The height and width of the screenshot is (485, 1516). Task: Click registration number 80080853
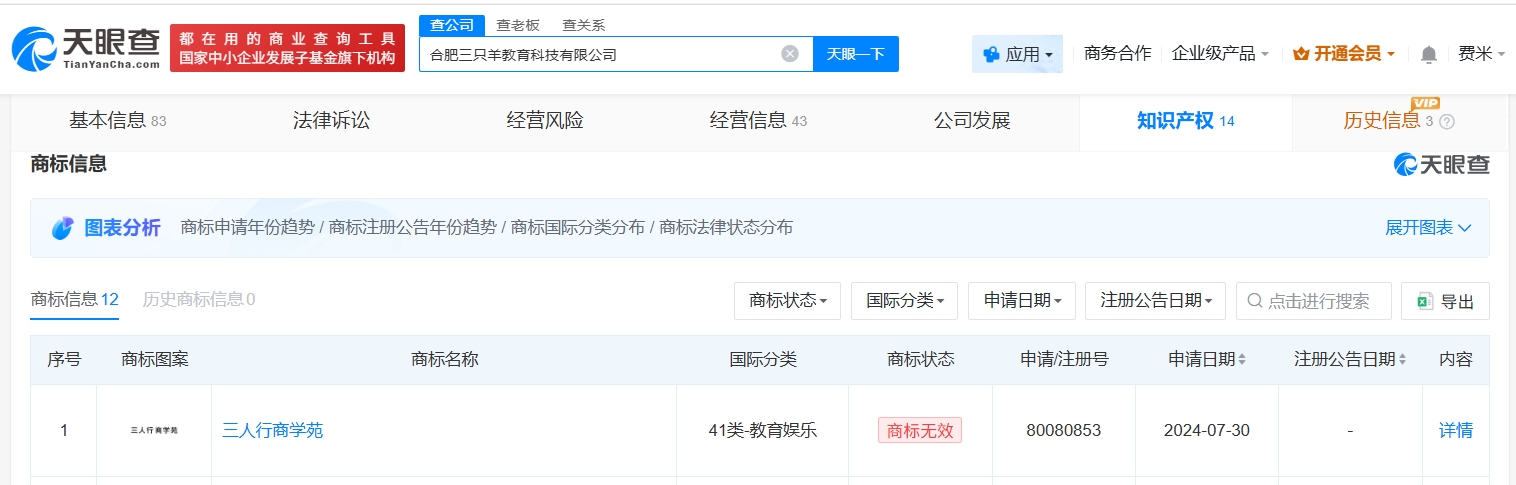pos(1063,431)
